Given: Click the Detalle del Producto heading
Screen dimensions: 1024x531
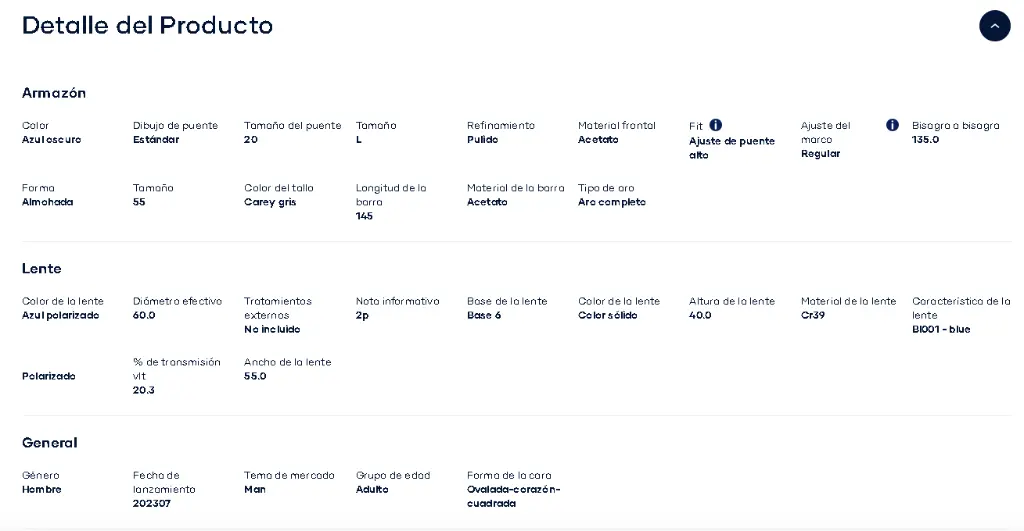Looking at the screenshot, I should [148, 25].
